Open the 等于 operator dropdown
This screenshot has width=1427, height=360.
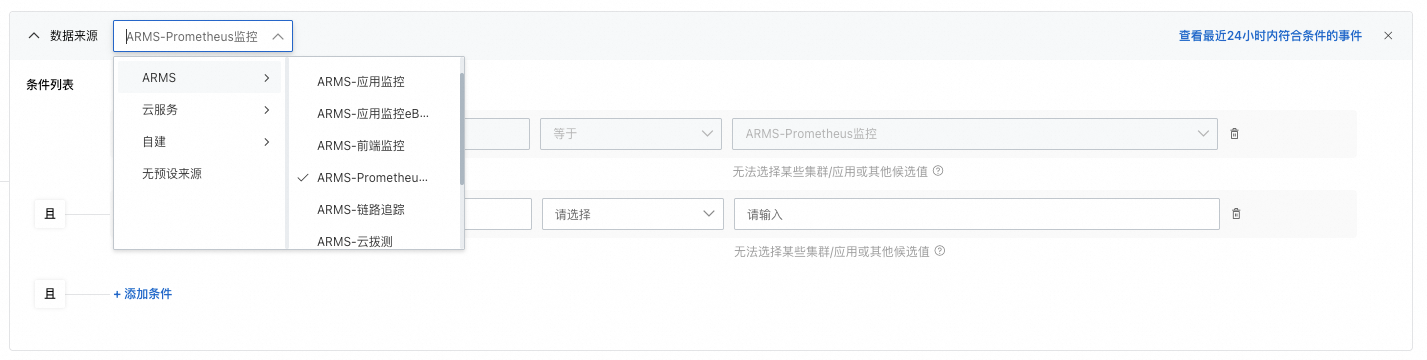630,134
